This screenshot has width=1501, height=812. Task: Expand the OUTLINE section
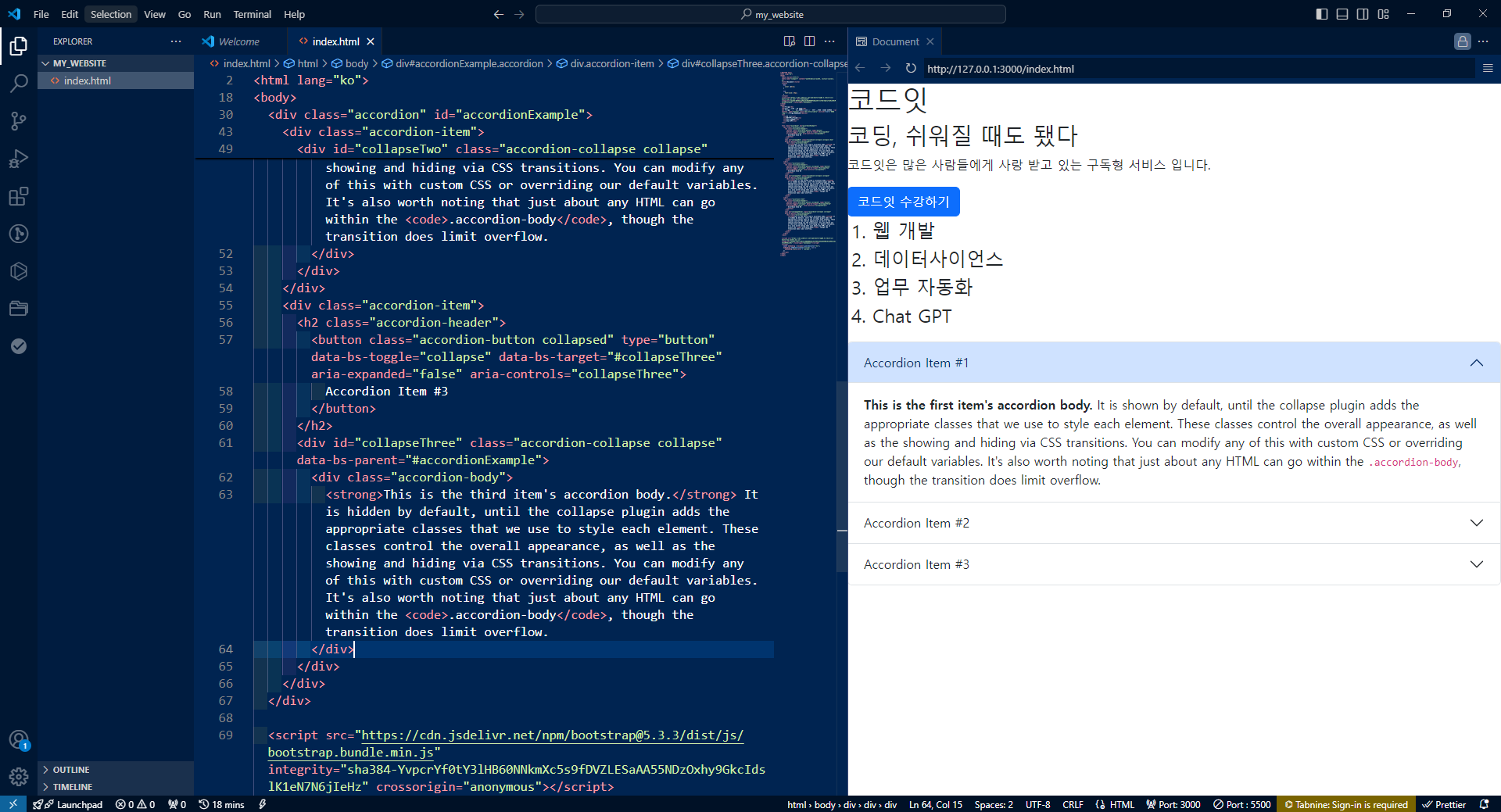coord(116,770)
